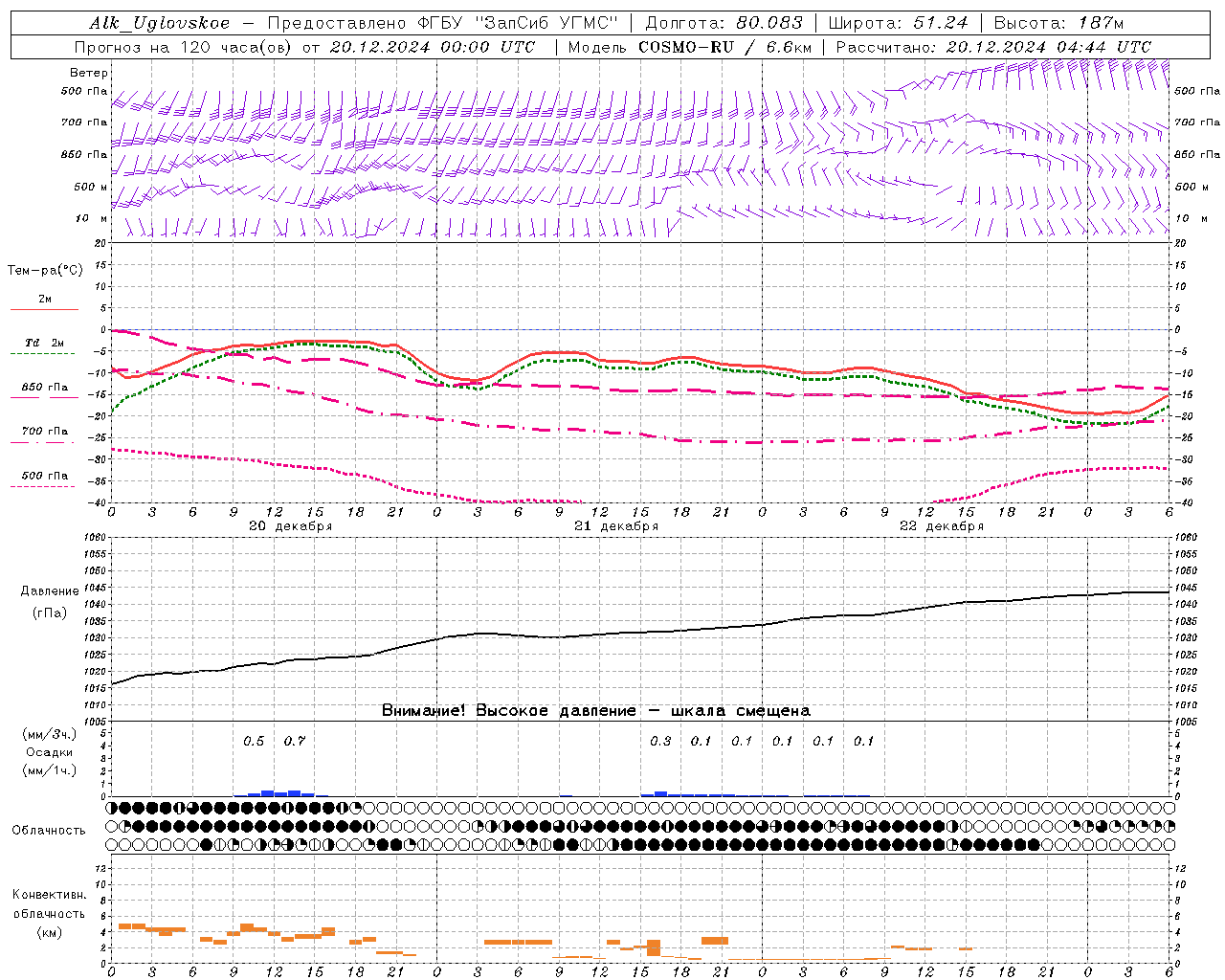Click the dotted line sample under 500 гПа legend
The width and height of the screenshot is (1225, 980).
[43, 486]
